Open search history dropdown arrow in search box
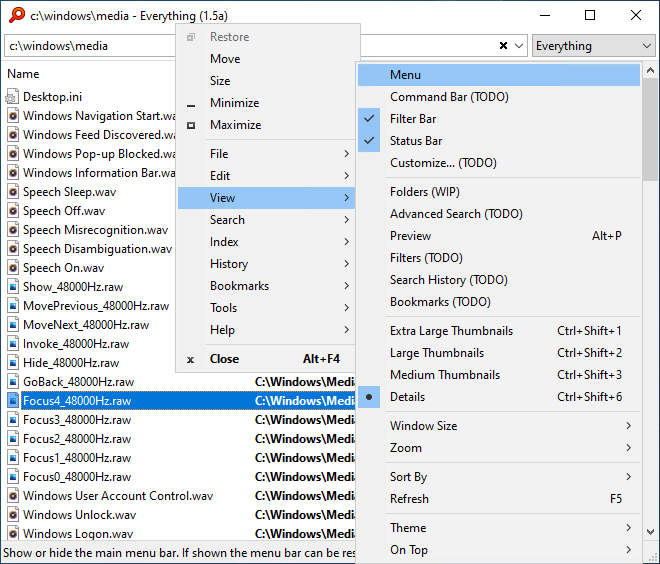This screenshot has height=564, width=660. pos(519,45)
